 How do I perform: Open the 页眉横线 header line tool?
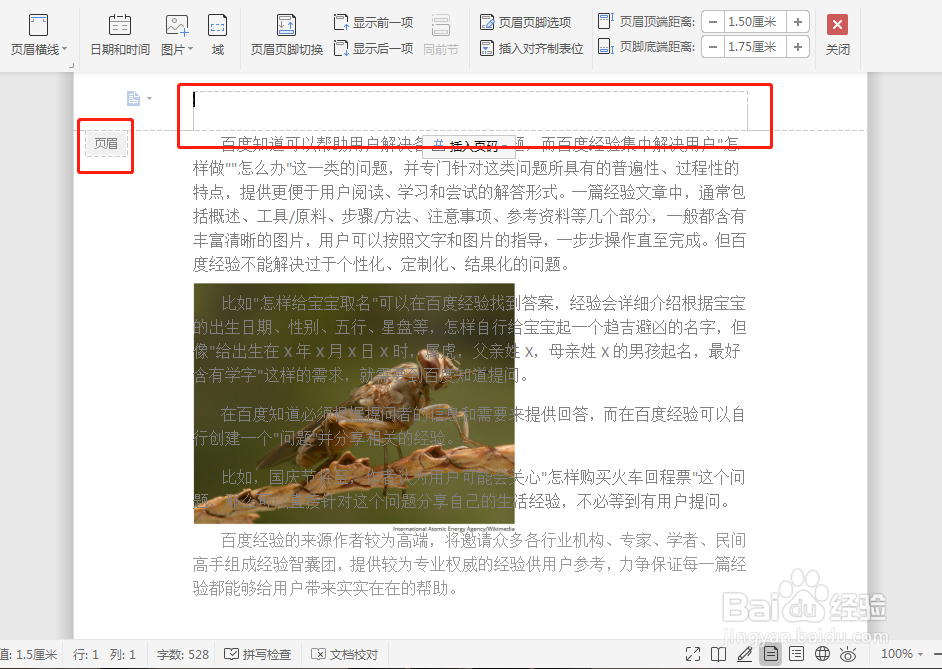click(x=38, y=34)
